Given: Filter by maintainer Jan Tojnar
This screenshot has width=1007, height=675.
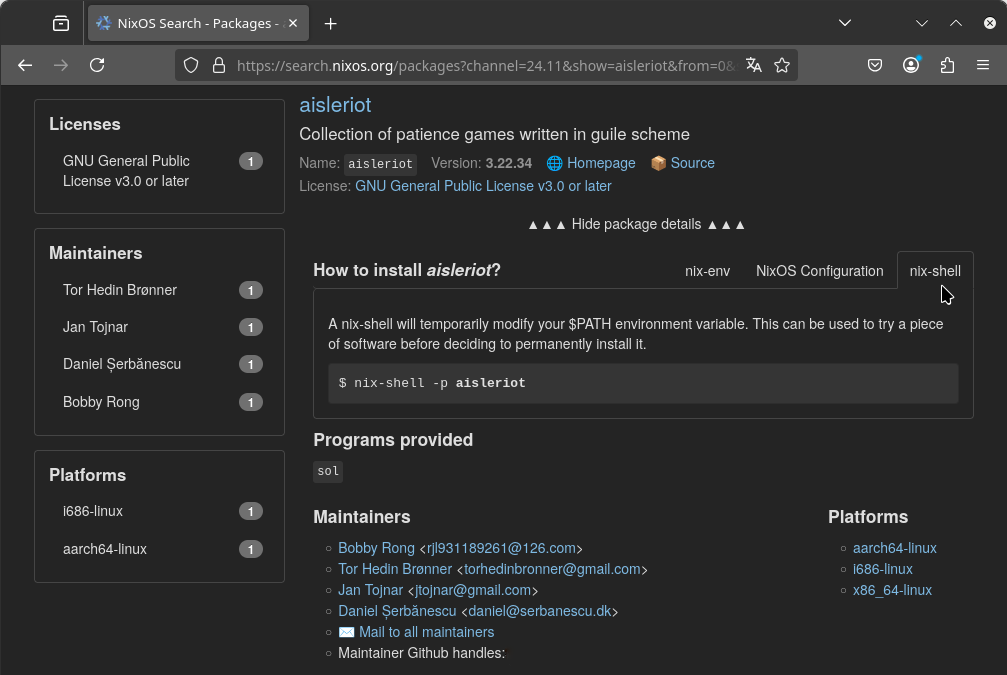Looking at the screenshot, I should (95, 327).
